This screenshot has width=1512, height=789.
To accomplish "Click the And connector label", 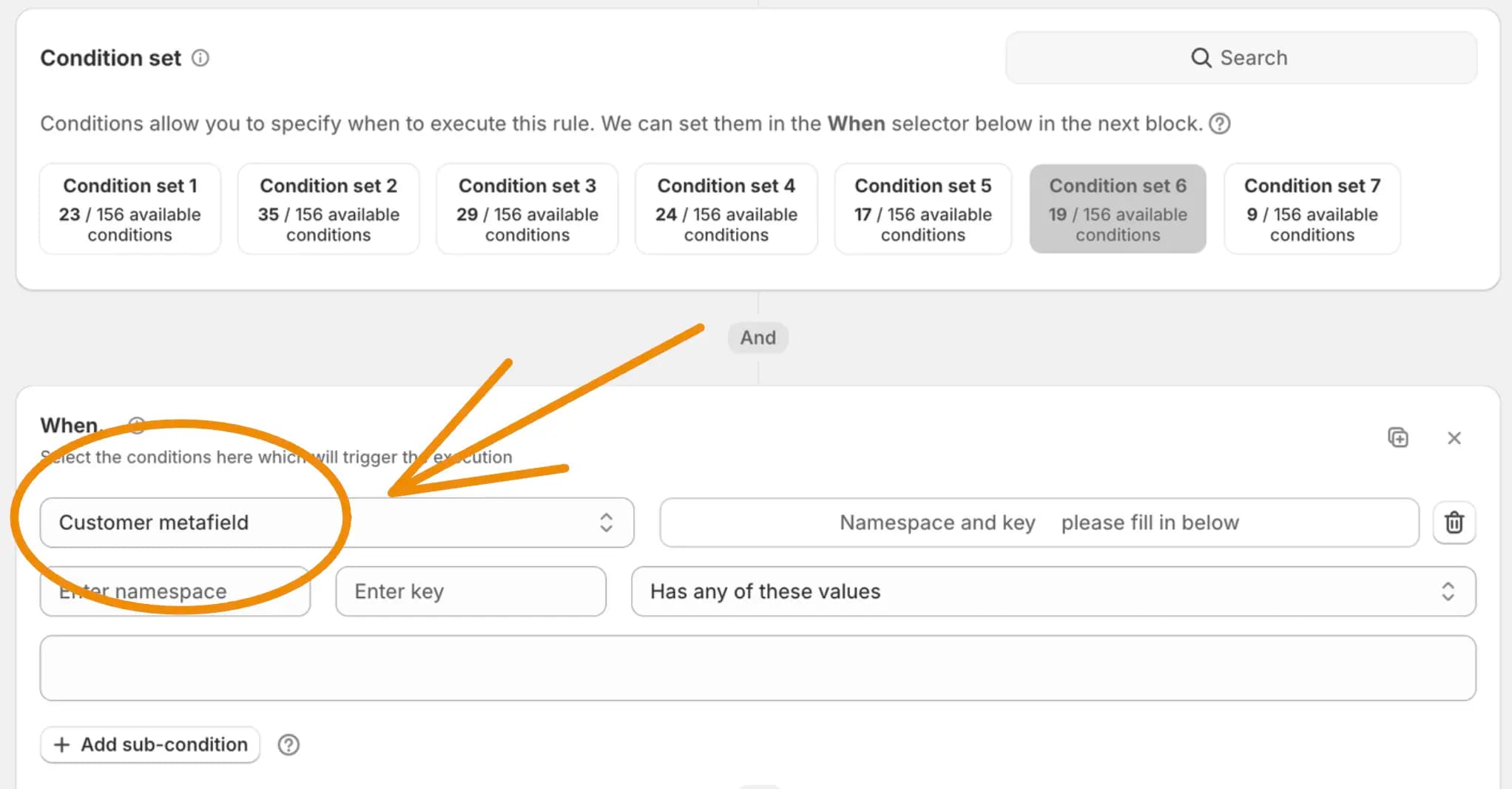I will 758,338.
